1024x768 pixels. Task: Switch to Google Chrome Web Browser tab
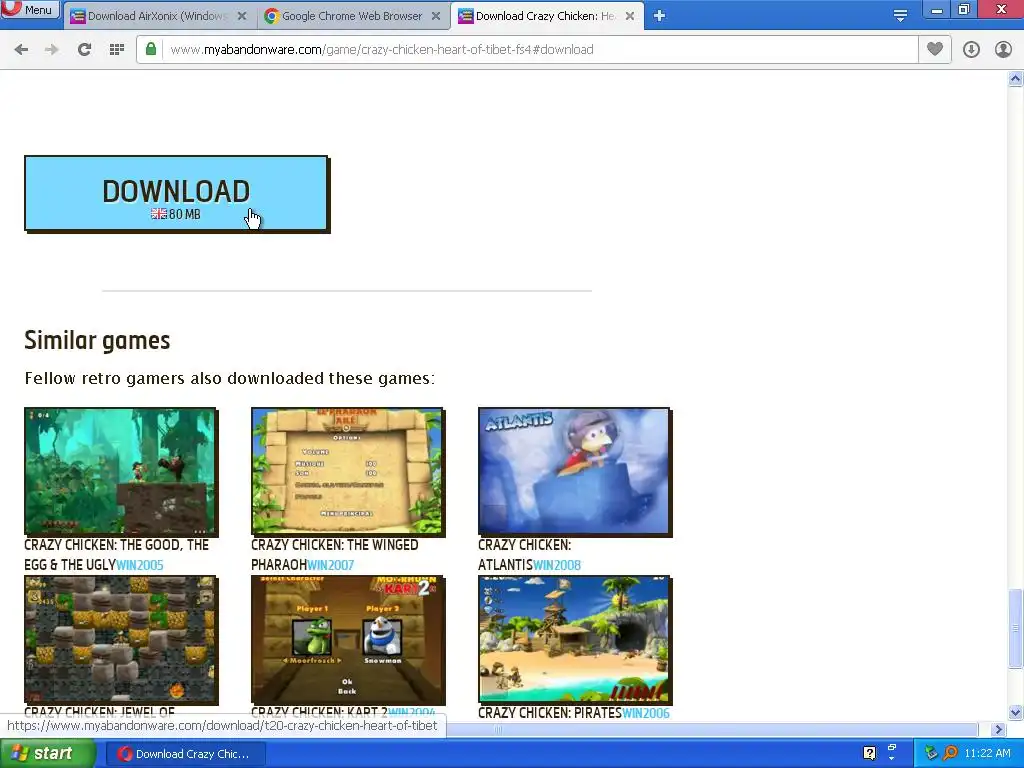(x=353, y=16)
